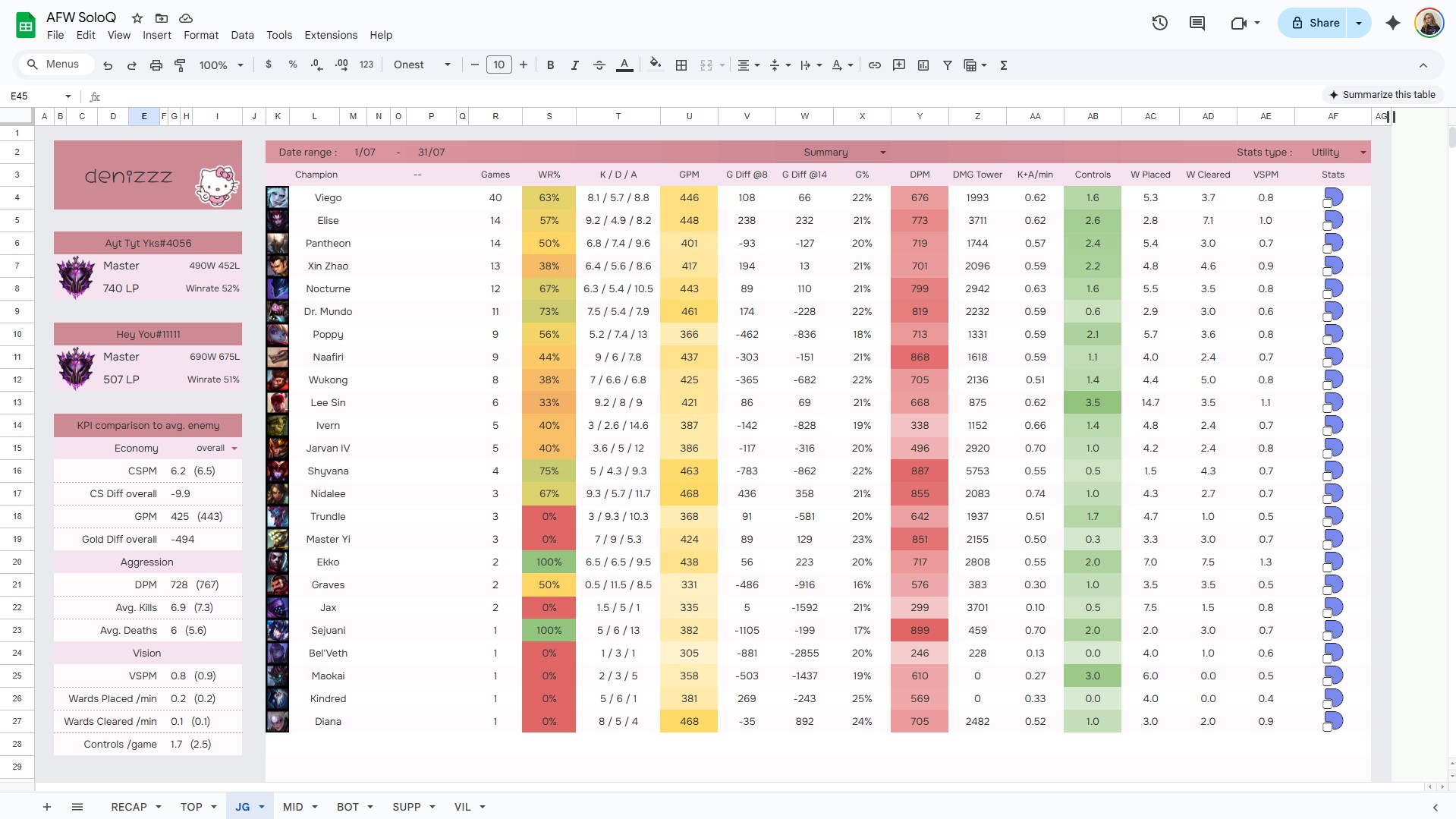Tick the Stats checkbox for Ekko
Screen dimensions: 1456x819
pos(1328,567)
